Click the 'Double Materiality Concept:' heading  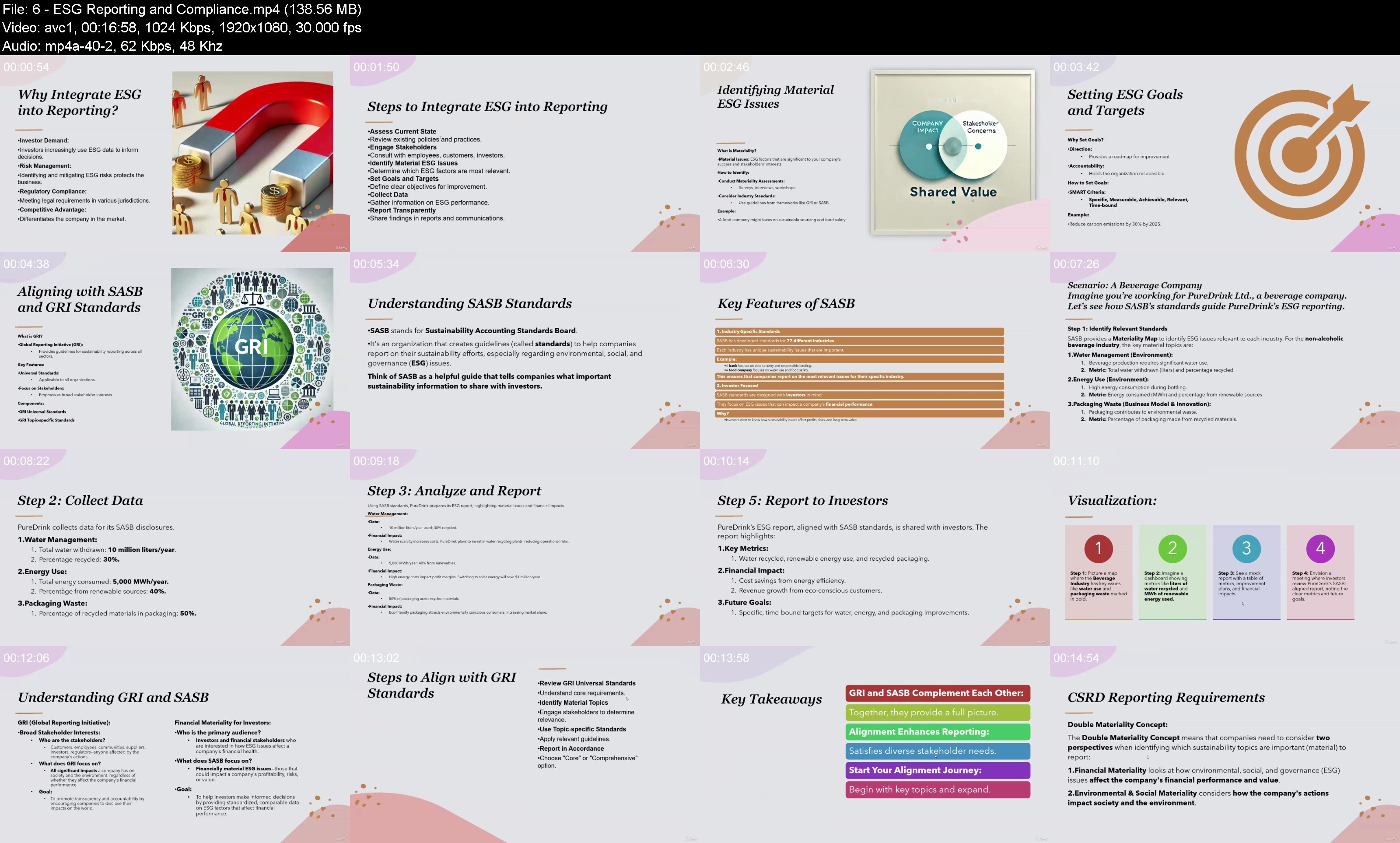tap(1118, 724)
